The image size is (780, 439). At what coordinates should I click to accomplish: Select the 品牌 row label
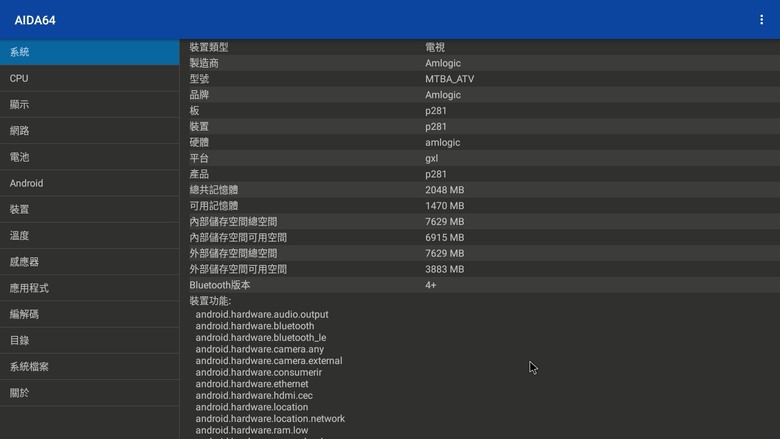coord(199,95)
